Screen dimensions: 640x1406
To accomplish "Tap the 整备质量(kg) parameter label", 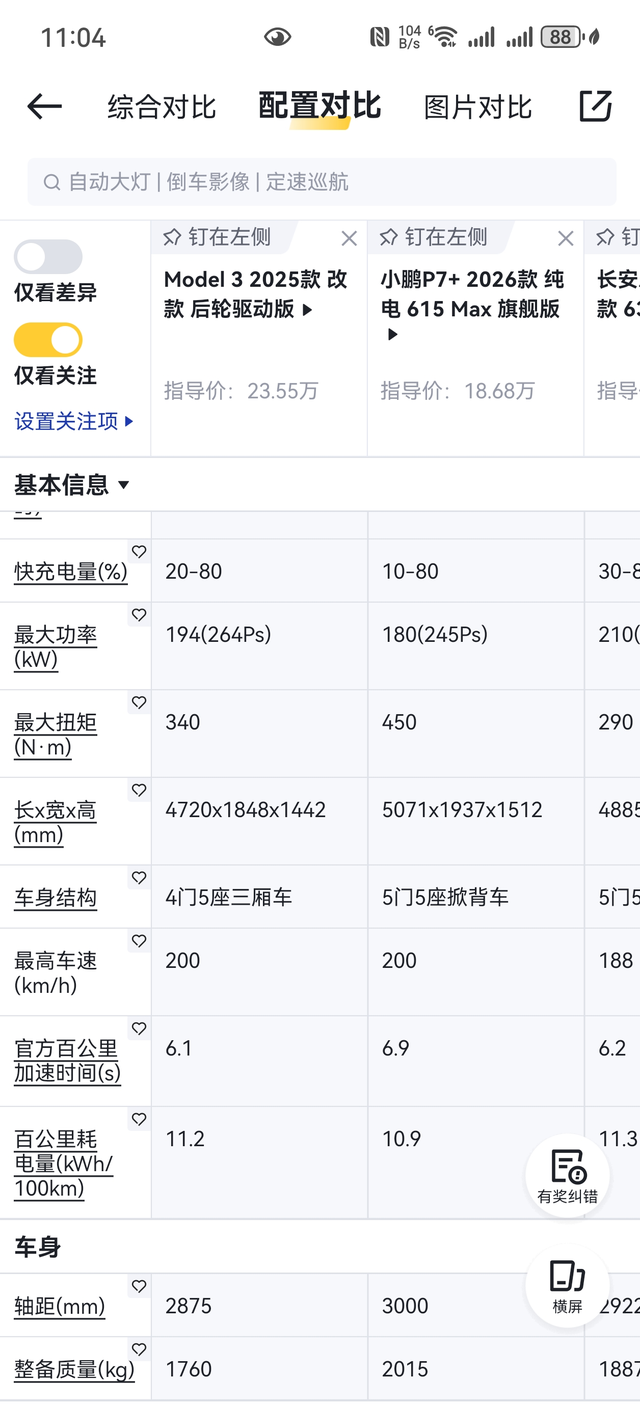I will pos(74,1369).
